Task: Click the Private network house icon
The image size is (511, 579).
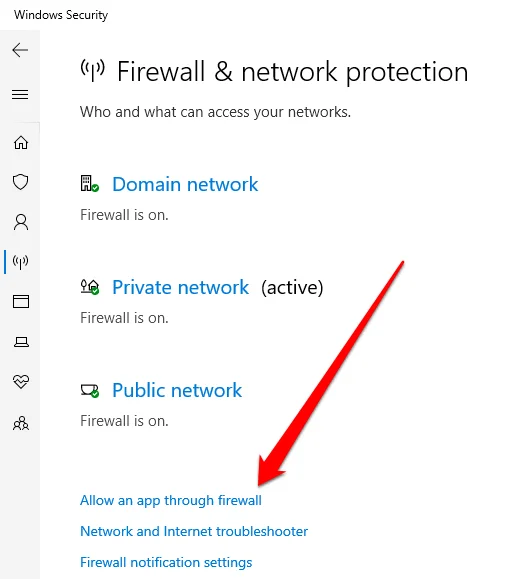Action: click(90, 287)
